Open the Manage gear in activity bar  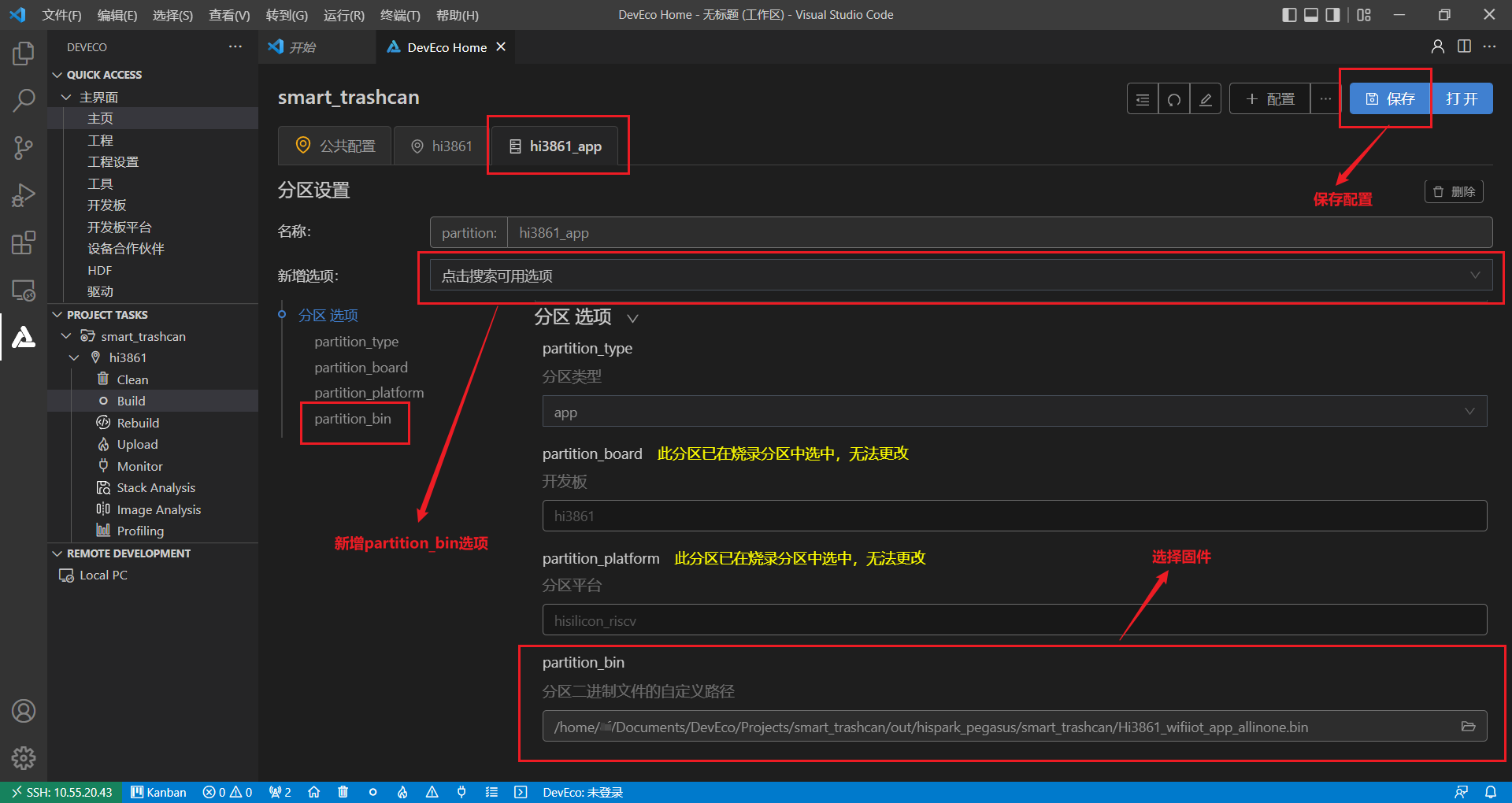pos(24,758)
